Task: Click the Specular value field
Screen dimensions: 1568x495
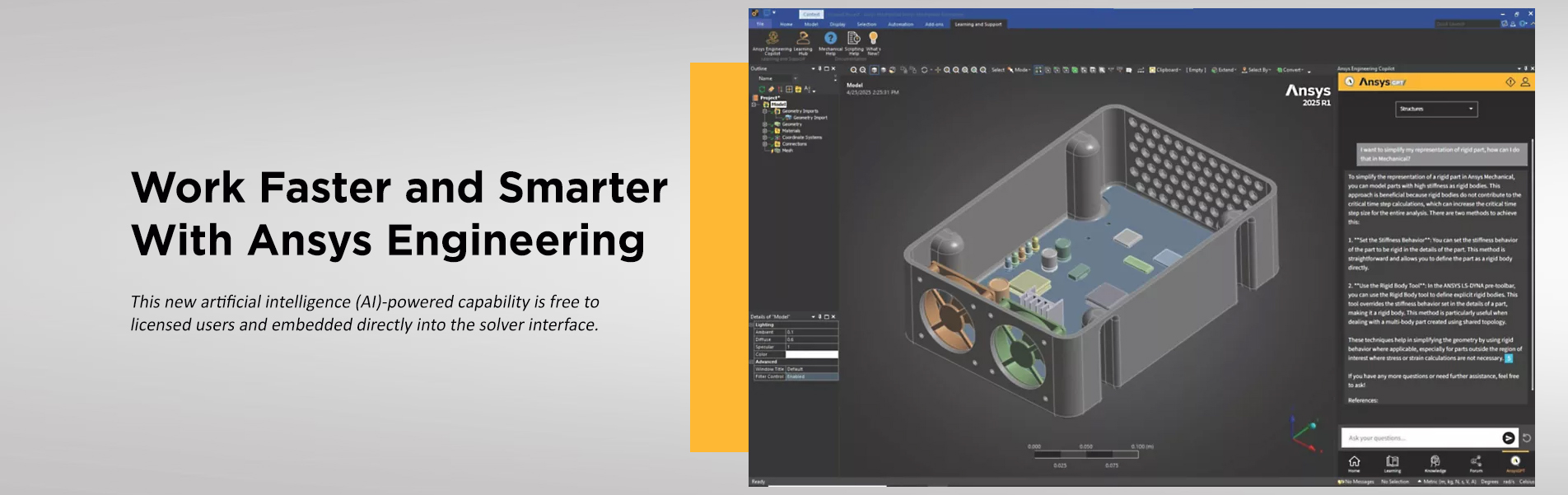Action: click(812, 347)
